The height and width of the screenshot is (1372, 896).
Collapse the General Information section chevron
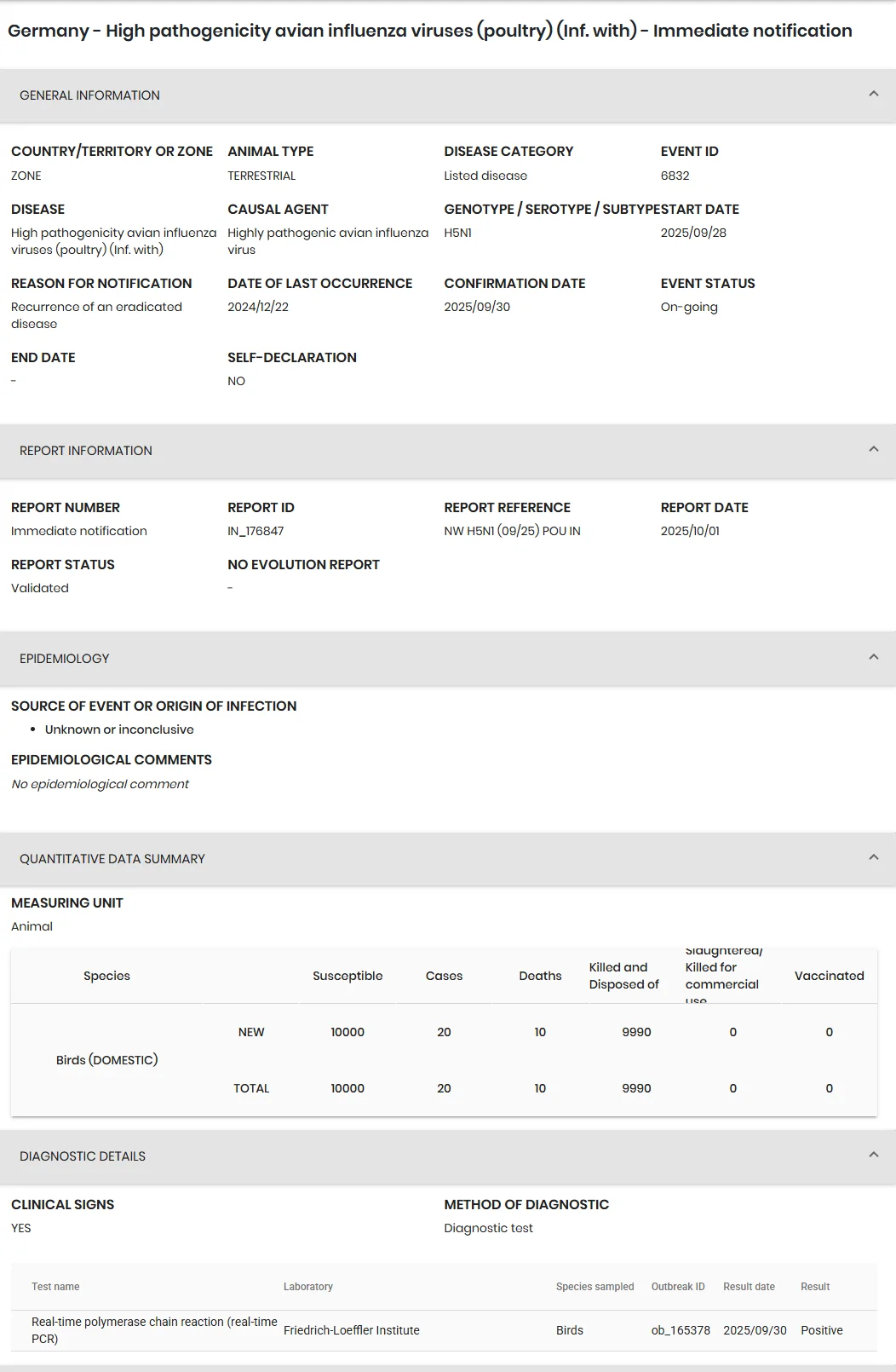pos(873,95)
